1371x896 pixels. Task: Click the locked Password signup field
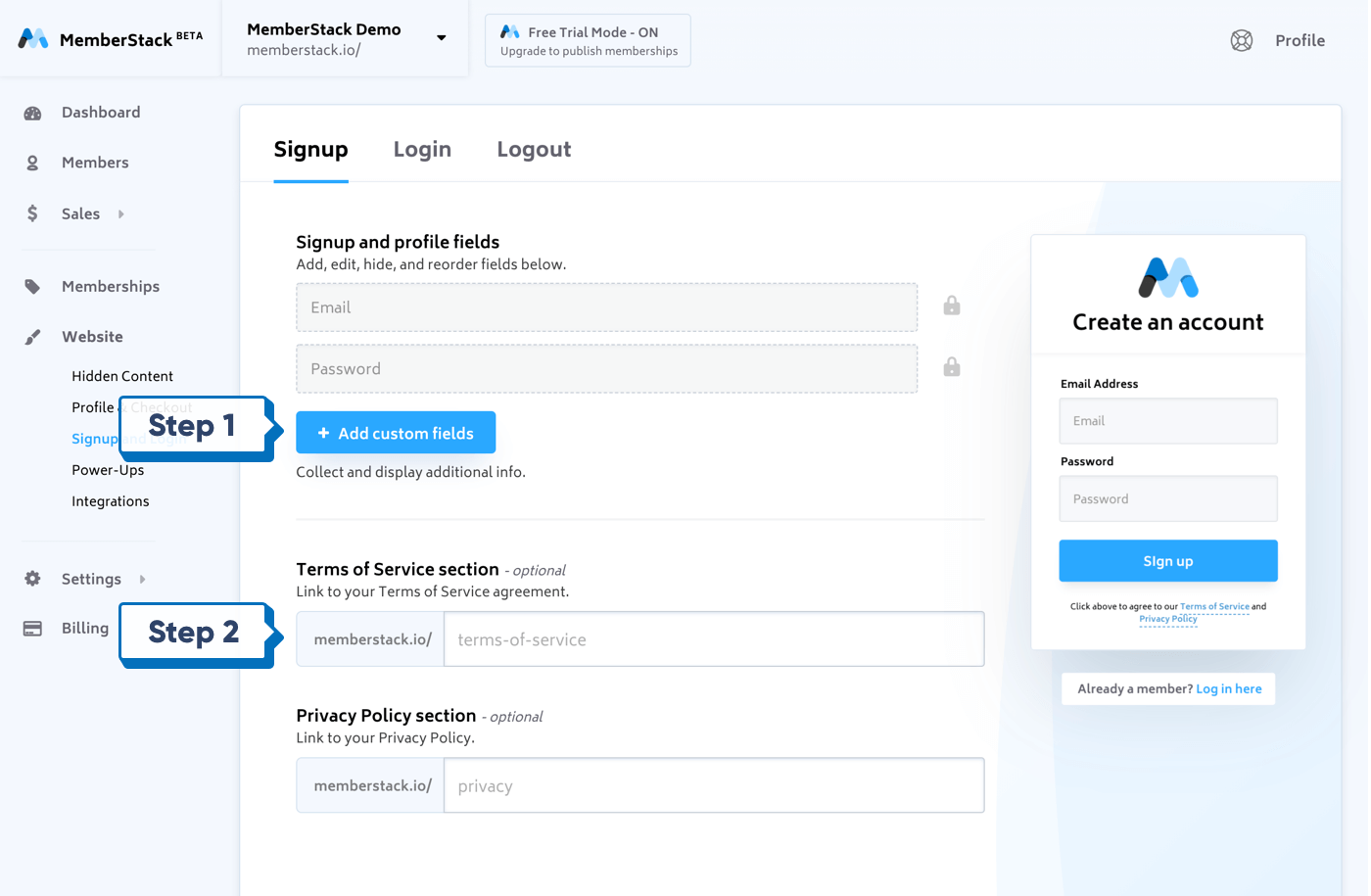coord(607,369)
